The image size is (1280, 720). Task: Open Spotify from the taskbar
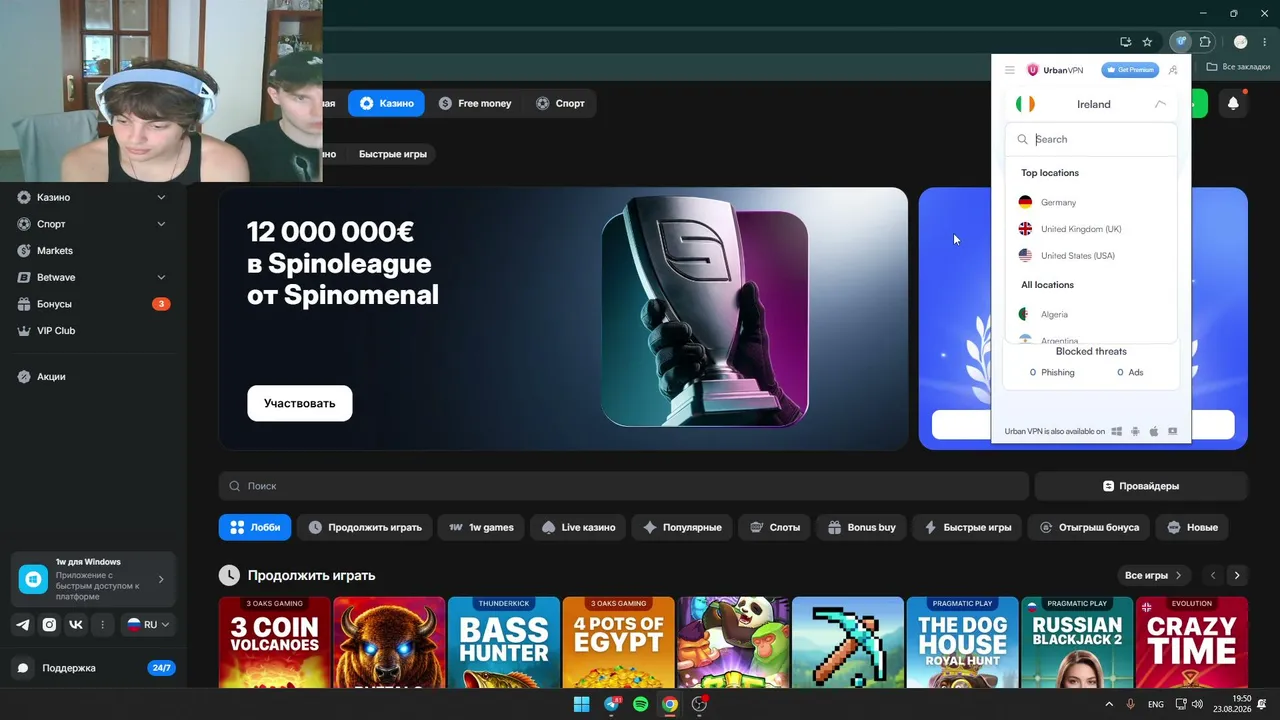tap(641, 704)
